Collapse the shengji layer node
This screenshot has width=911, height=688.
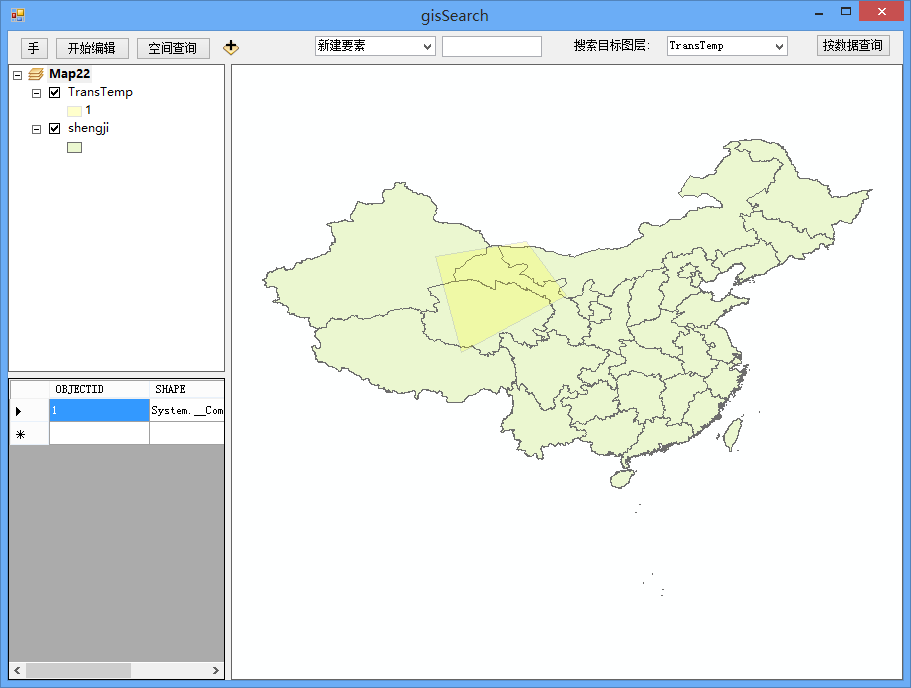[37, 129]
